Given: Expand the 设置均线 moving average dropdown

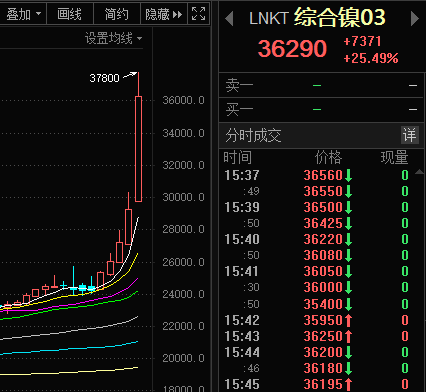Looking at the screenshot, I should click(x=113, y=38).
